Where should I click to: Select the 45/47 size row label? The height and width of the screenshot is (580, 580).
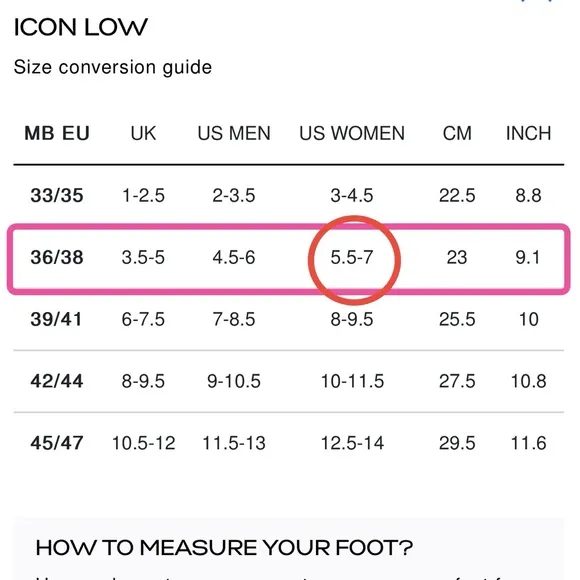click(57, 443)
